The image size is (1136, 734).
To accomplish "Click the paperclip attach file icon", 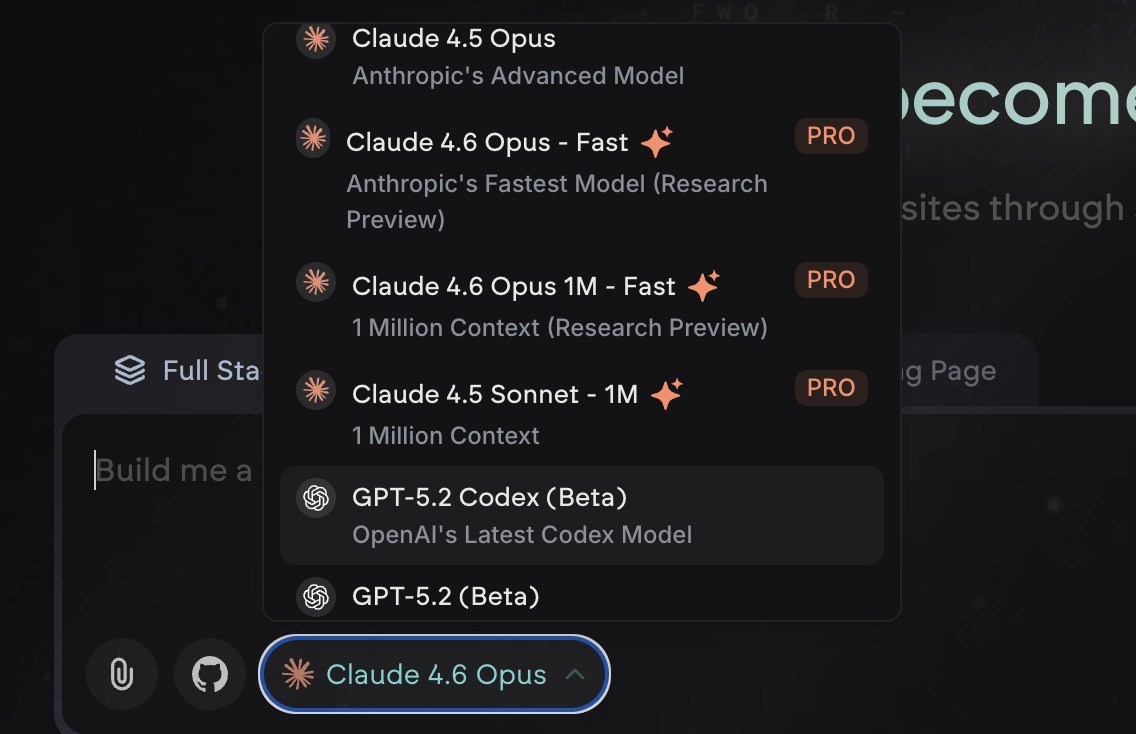I will point(121,675).
